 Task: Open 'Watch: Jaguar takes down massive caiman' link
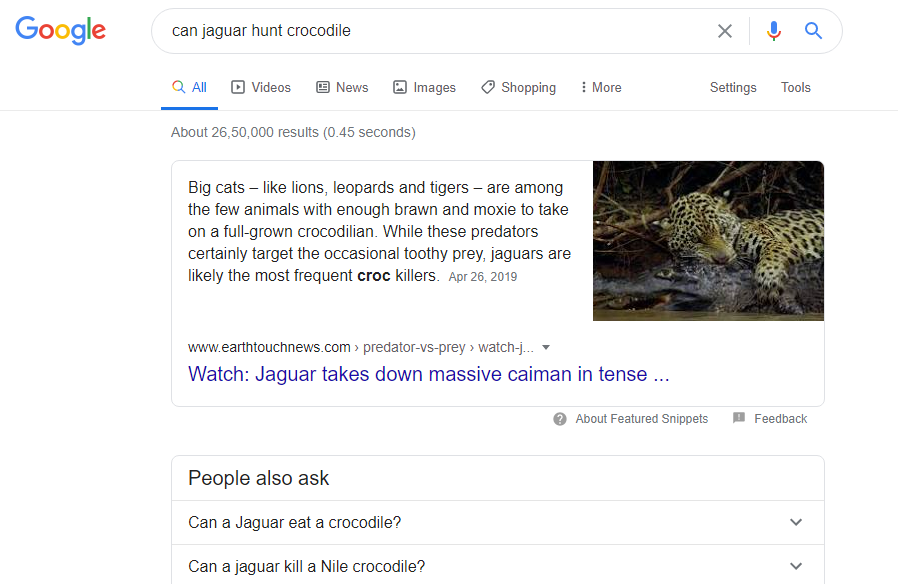coord(428,374)
